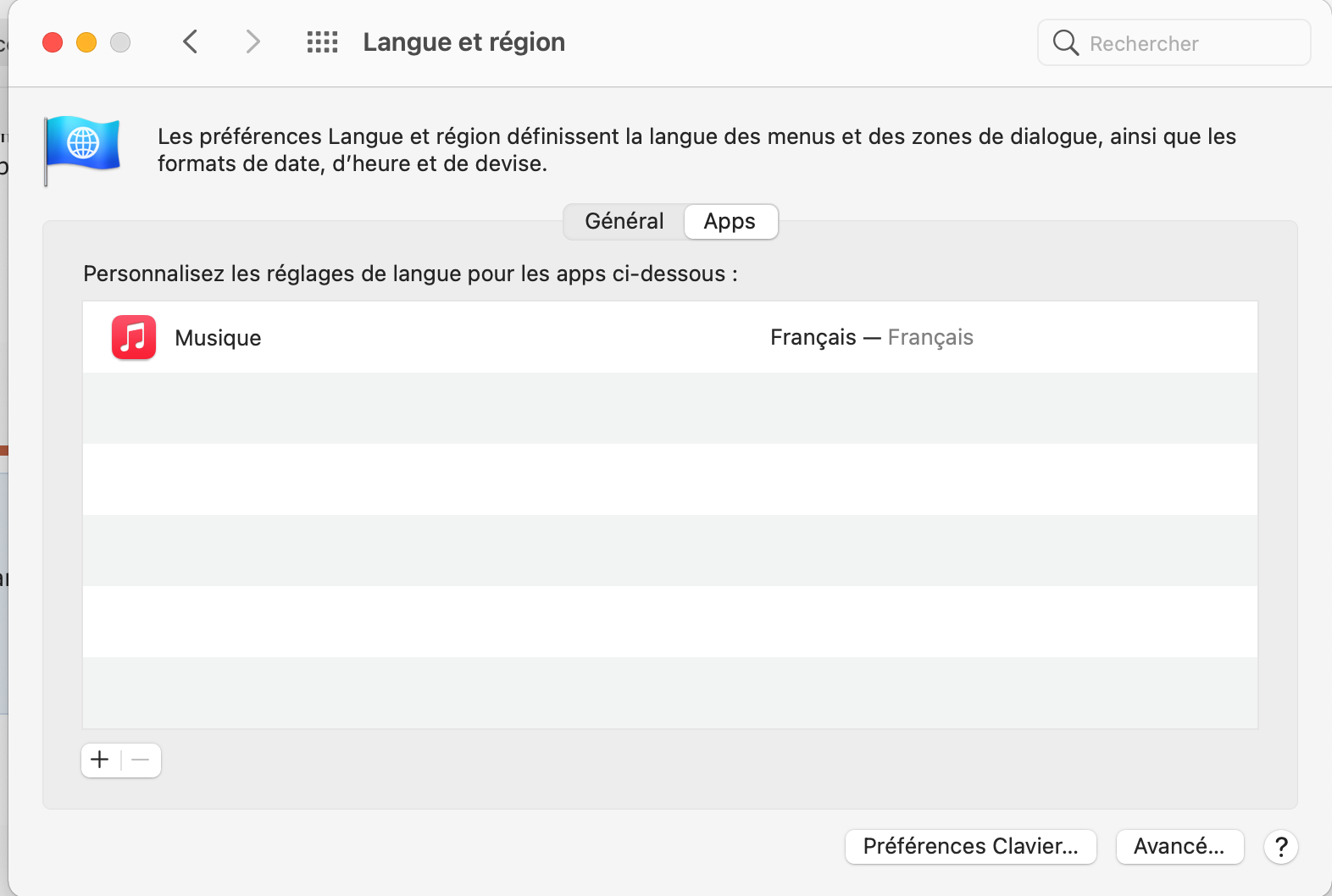Open Préférences Clavier…
Screen dimensions: 1332x896
[970, 846]
